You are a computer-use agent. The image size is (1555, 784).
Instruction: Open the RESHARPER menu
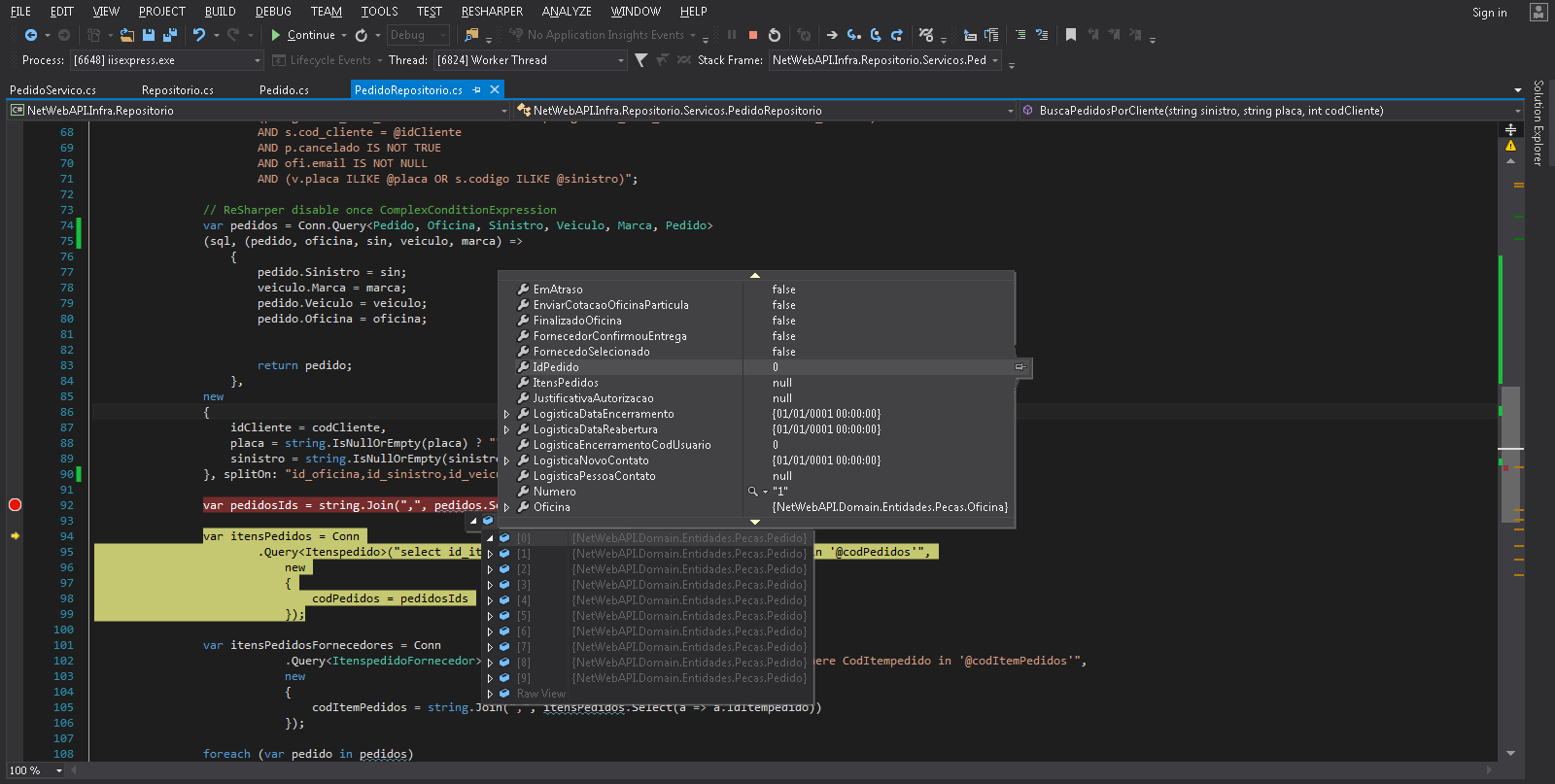pos(492,12)
